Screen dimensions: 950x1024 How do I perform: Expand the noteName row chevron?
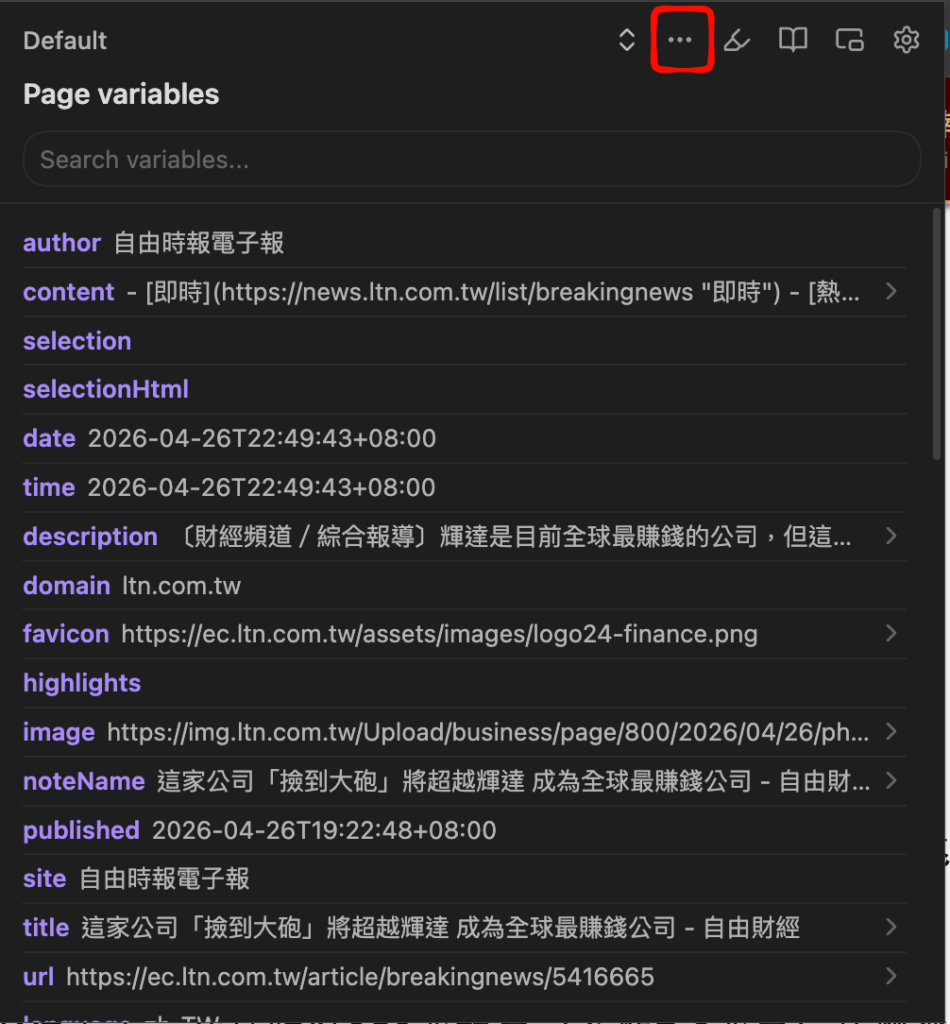(891, 780)
